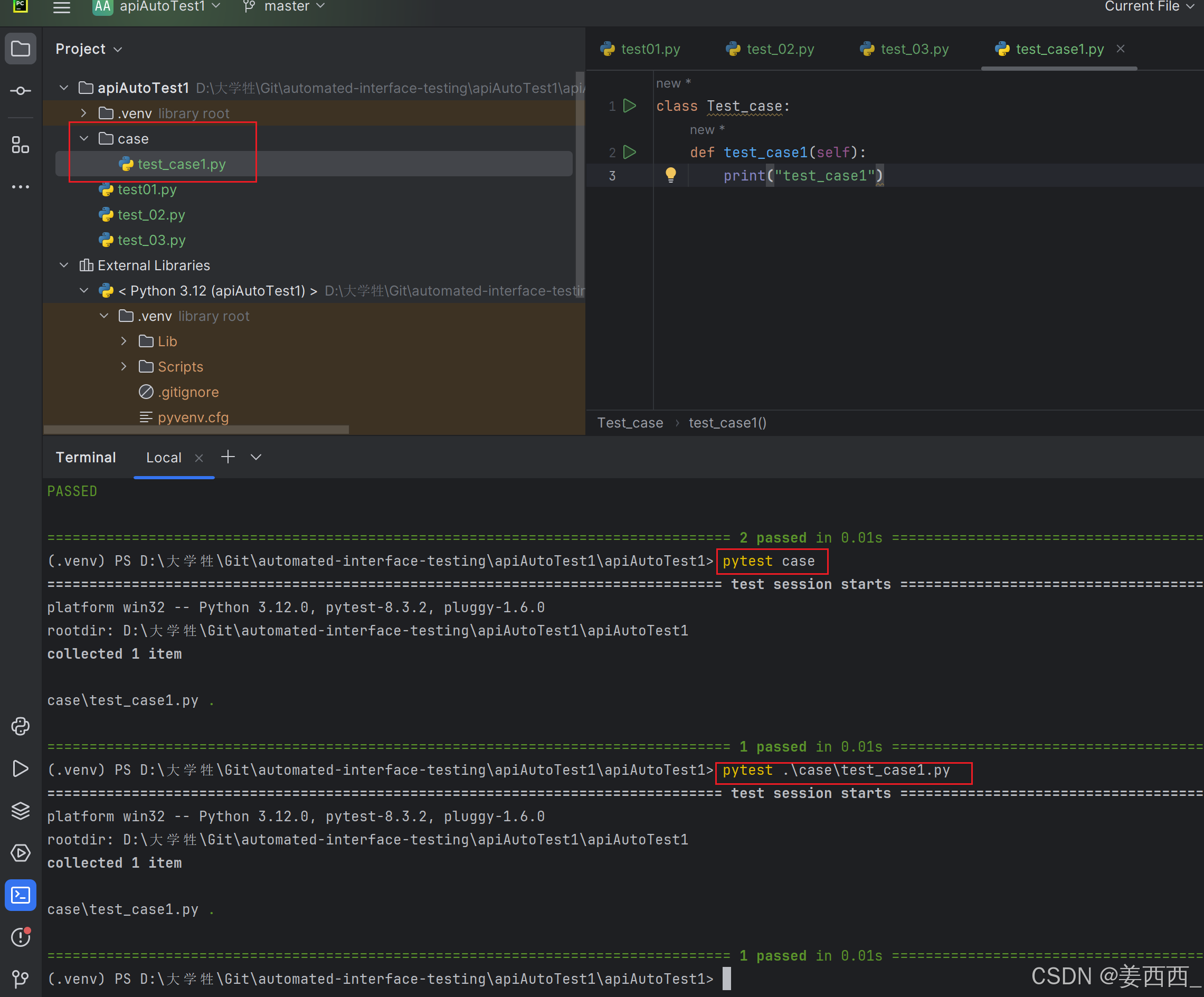Open the Git tool window
Screen dimensions: 1204x997
[x=21, y=979]
